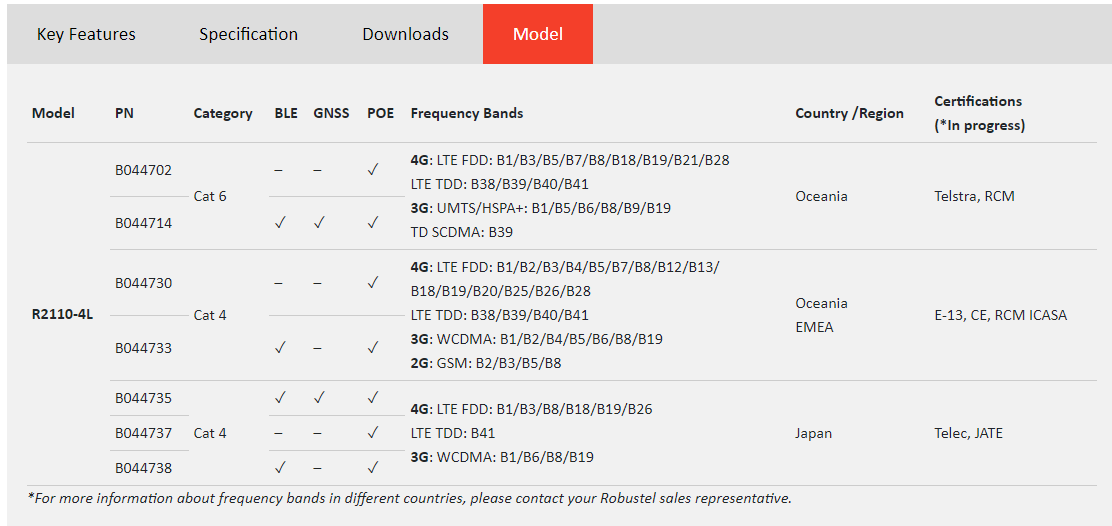1112x526 pixels.
Task: Click the Japan region cell
Action: 814,433
